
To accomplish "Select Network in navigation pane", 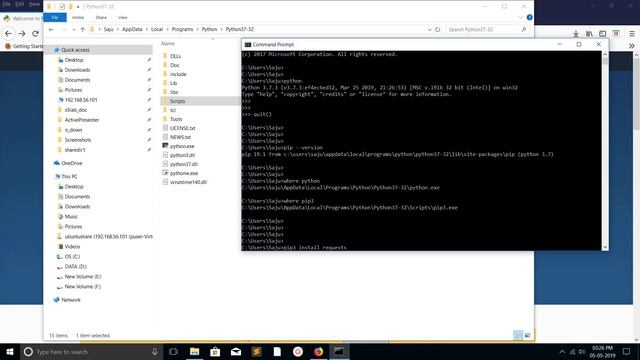I will click(x=71, y=300).
